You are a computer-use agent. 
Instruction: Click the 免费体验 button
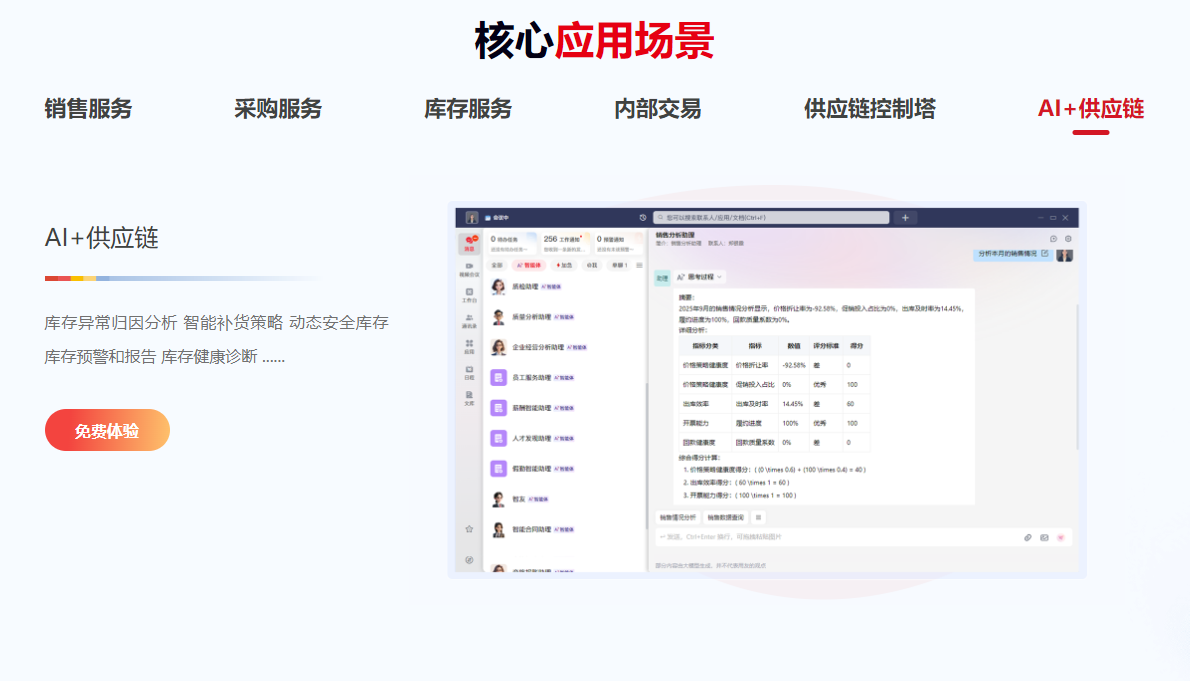107,429
